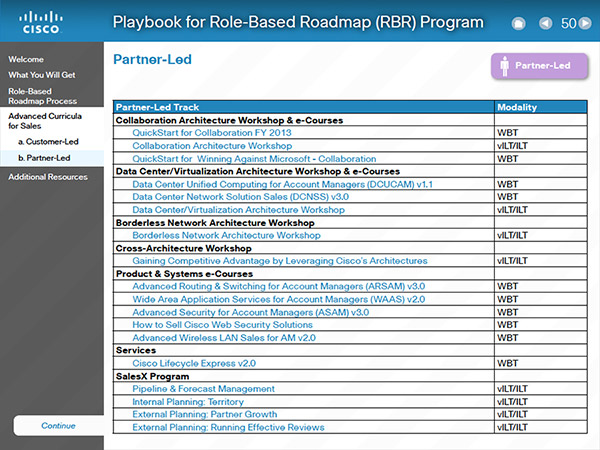Open What You Will Get section
Viewport: 600px width, 450px height.
point(42,75)
